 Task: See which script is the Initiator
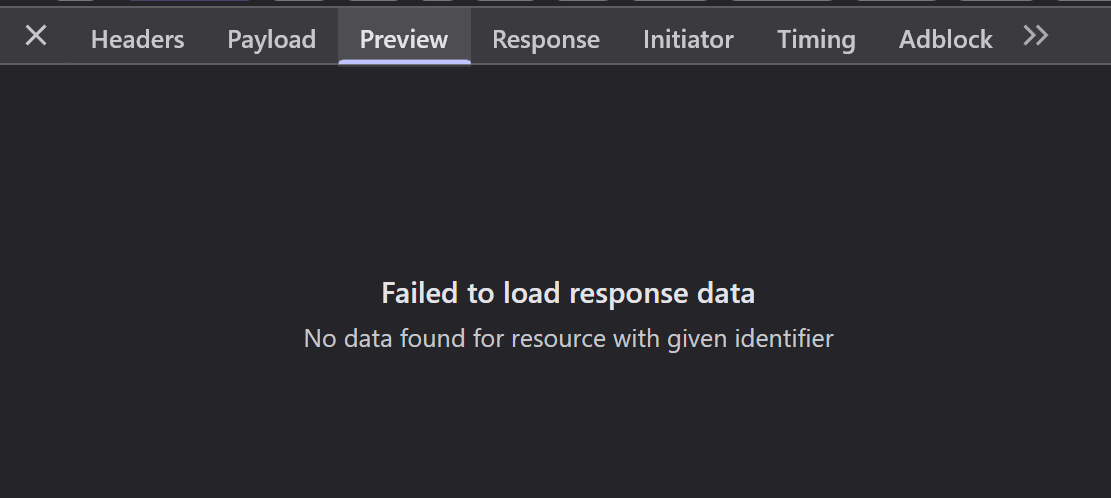(x=688, y=39)
